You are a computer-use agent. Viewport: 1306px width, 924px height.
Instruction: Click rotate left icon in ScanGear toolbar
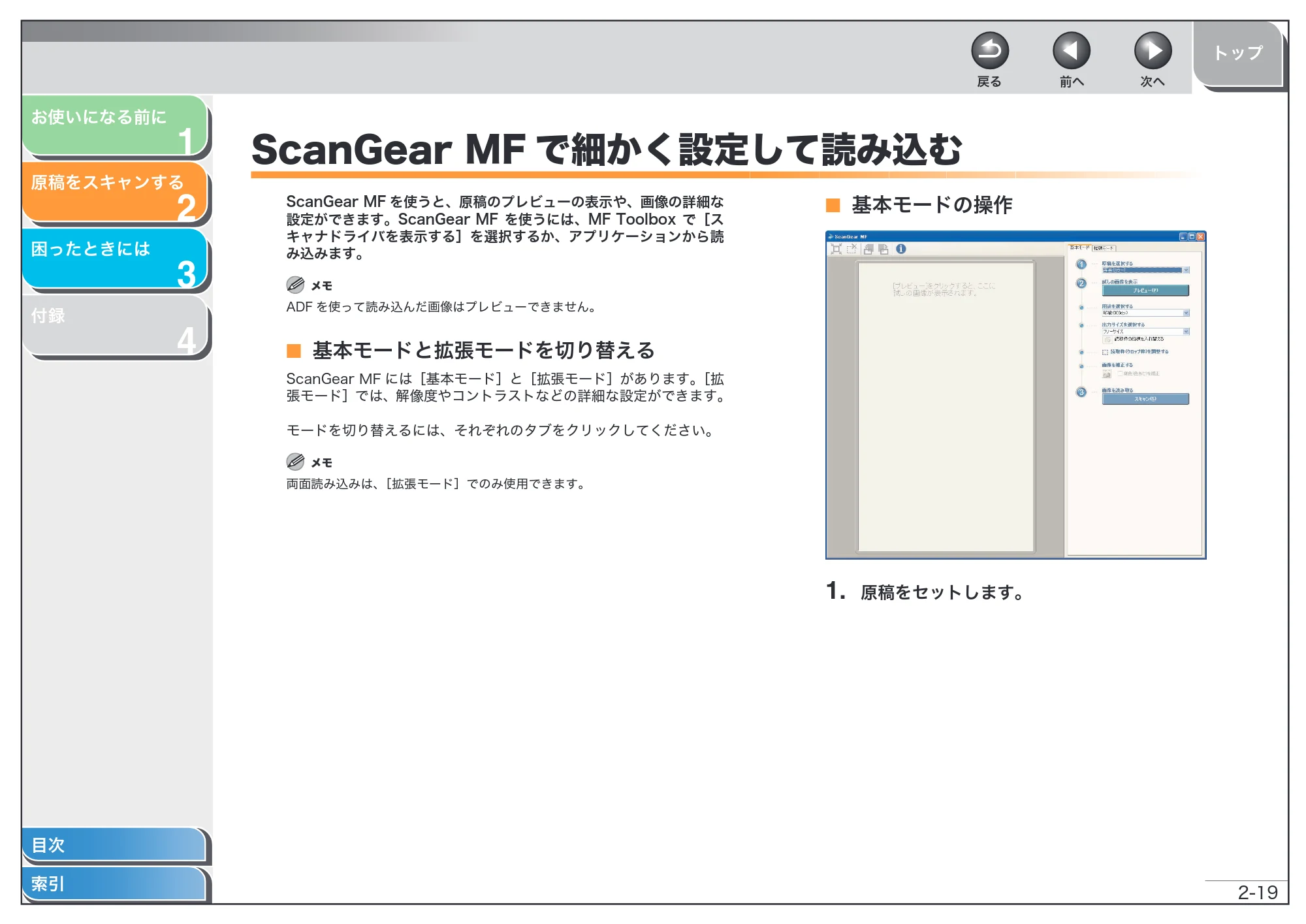point(868,249)
